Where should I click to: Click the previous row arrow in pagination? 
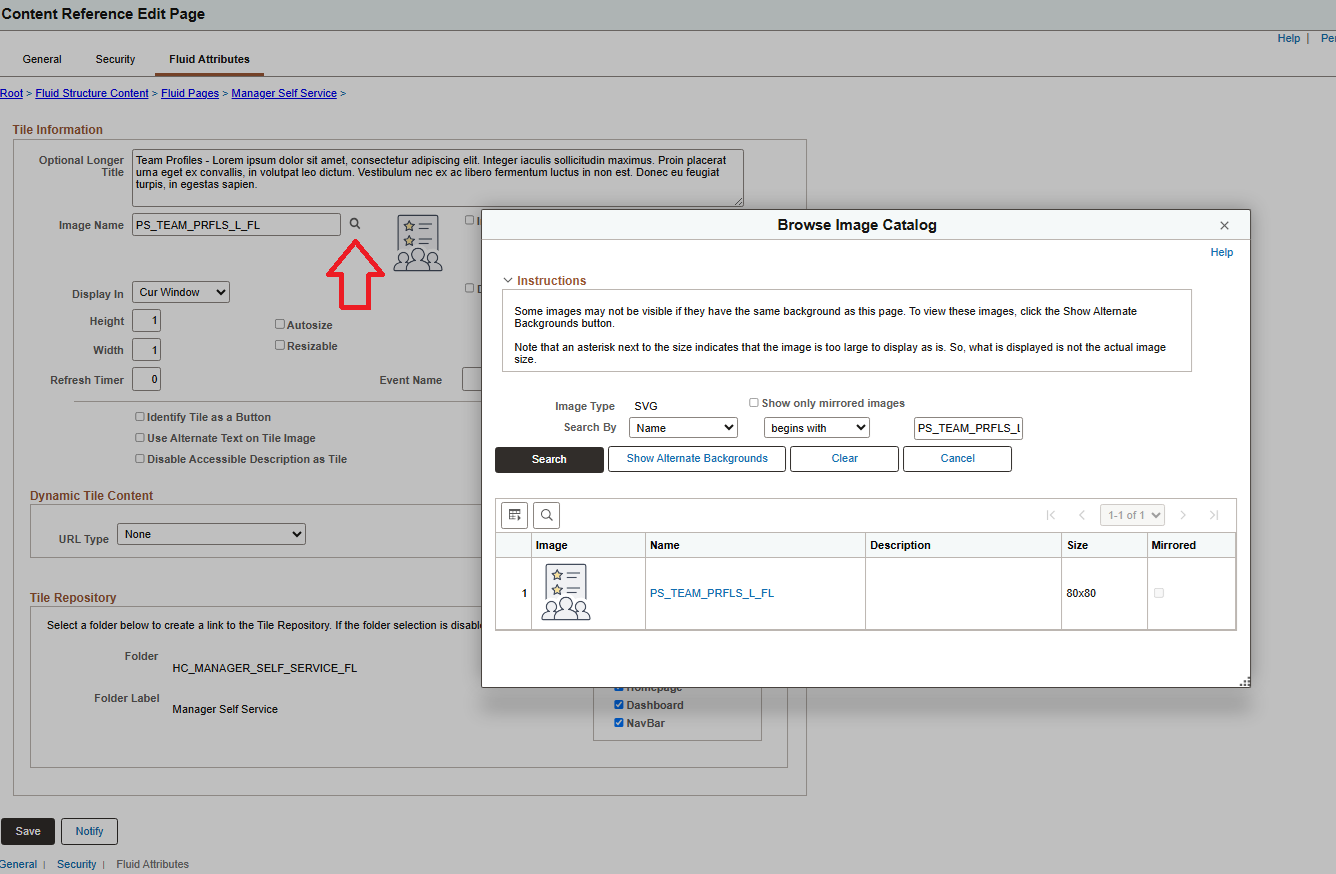1081,515
